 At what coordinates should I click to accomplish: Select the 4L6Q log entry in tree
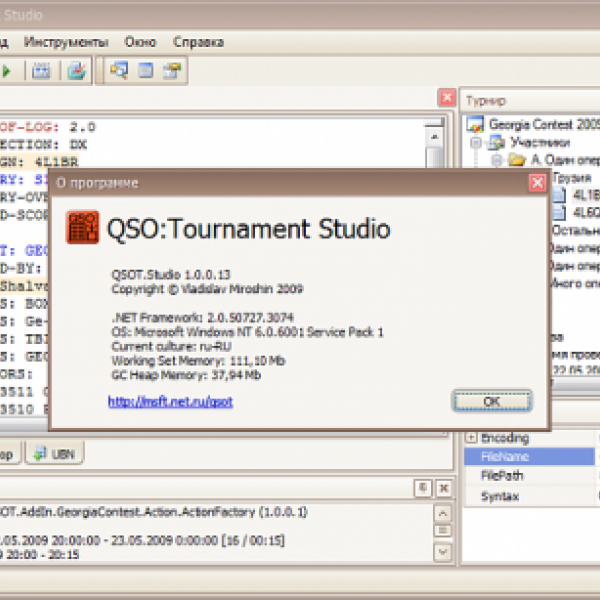point(586,212)
